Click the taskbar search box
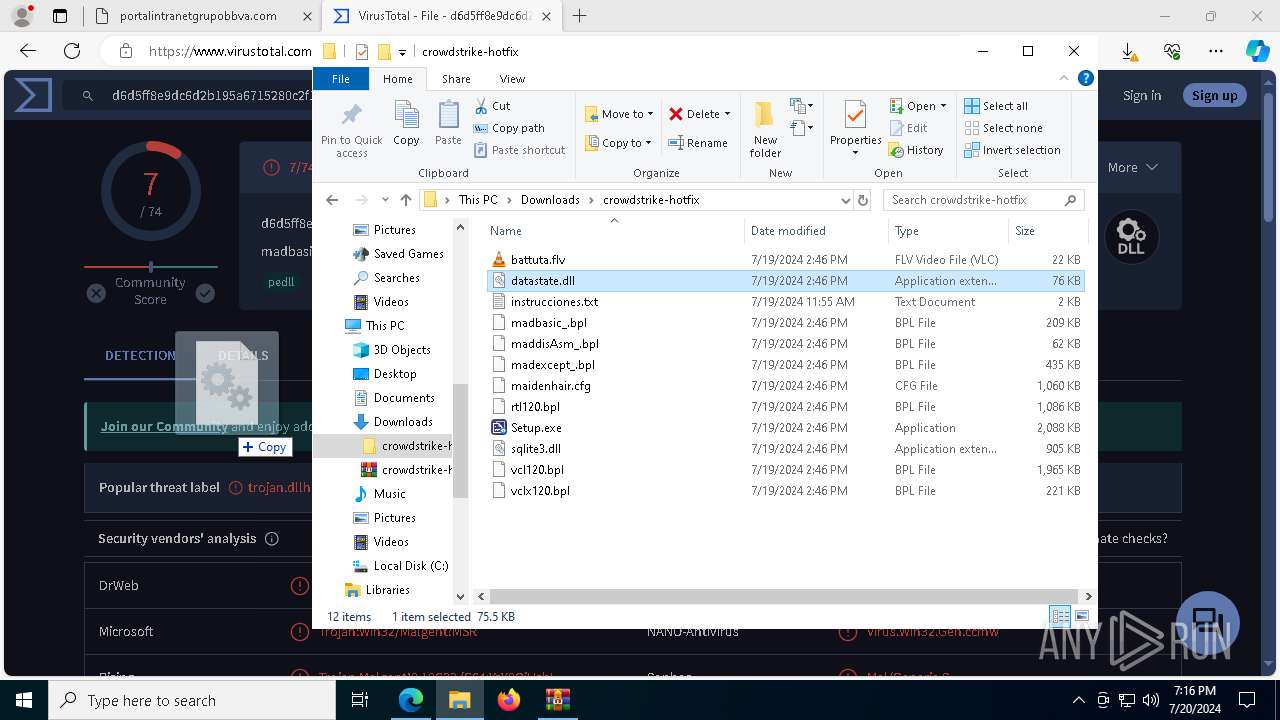 point(192,700)
